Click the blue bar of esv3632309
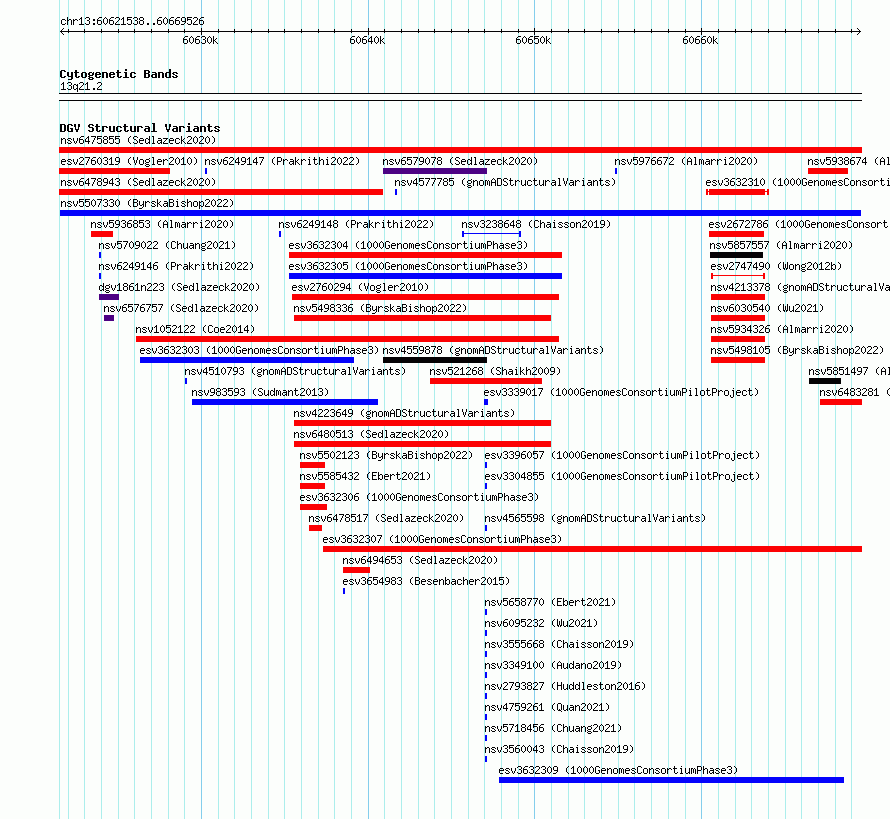Screen dimensions: 890x819 pos(671,780)
